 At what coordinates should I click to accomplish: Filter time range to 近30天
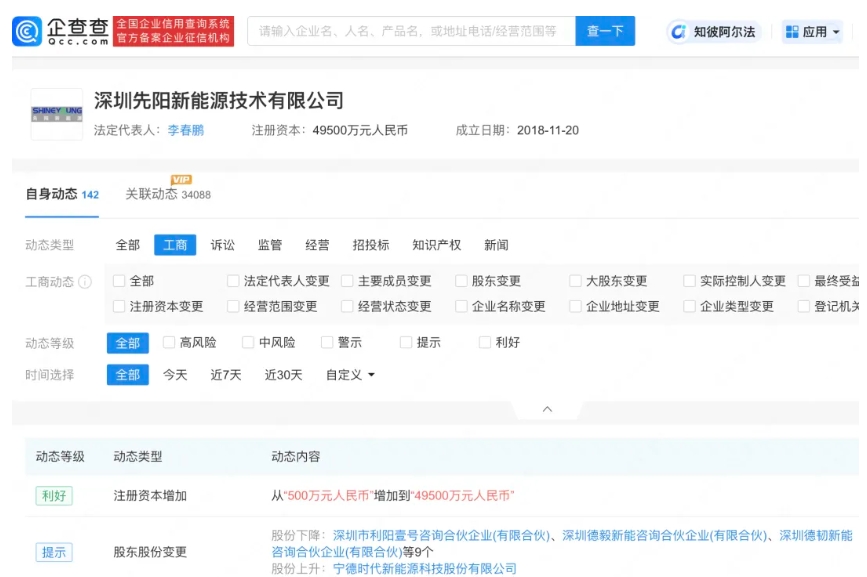[x=284, y=375]
